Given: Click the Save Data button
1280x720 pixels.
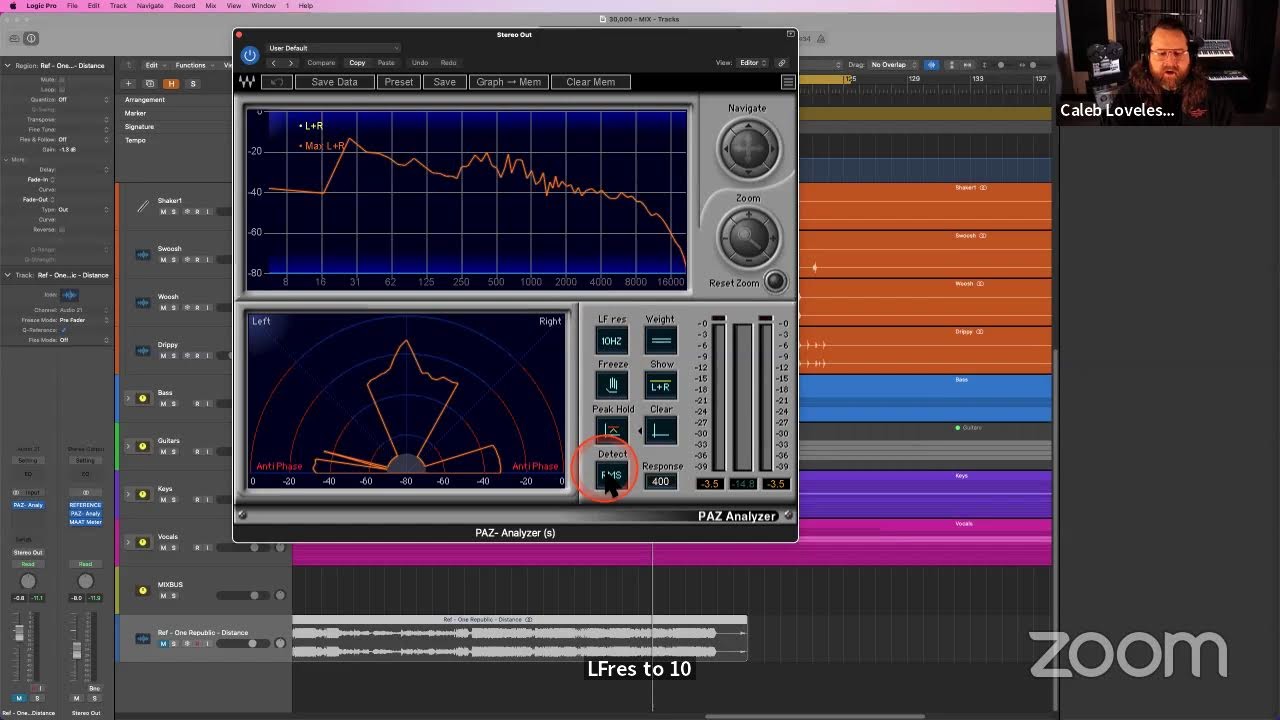Looking at the screenshot, I should (334, 82).
